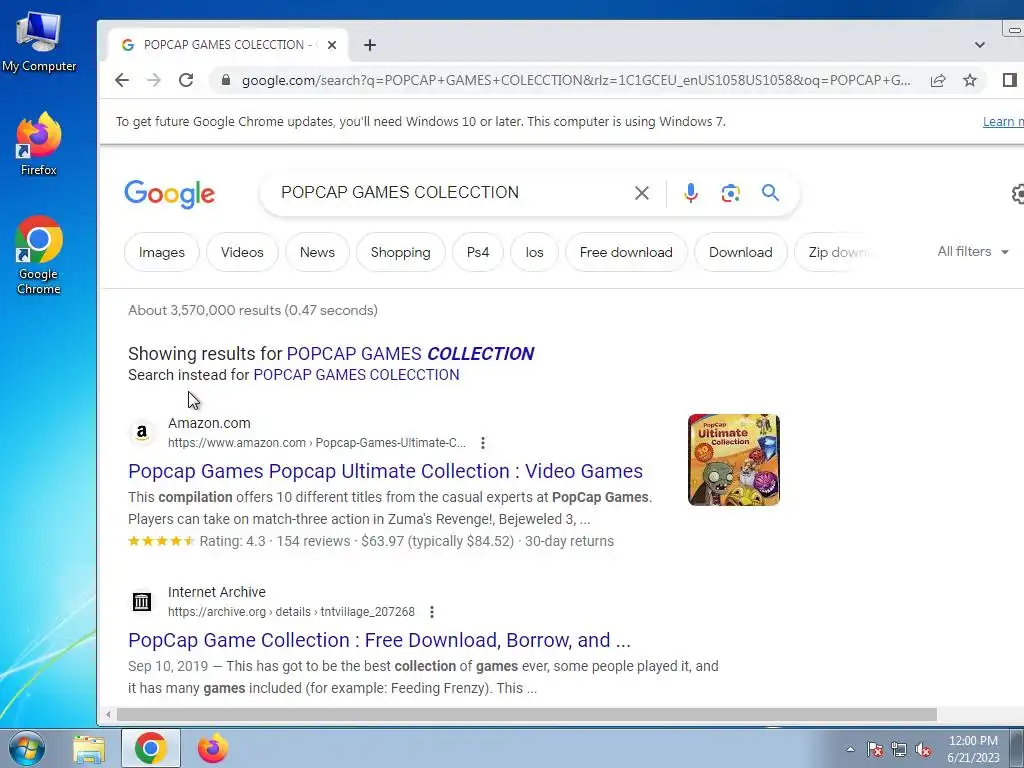Image resolution: width=1024 pixels, height=768 pixels.
Task: Click the POPCAP GAMES COLLECTION corrected link
Action: point(410,353)
